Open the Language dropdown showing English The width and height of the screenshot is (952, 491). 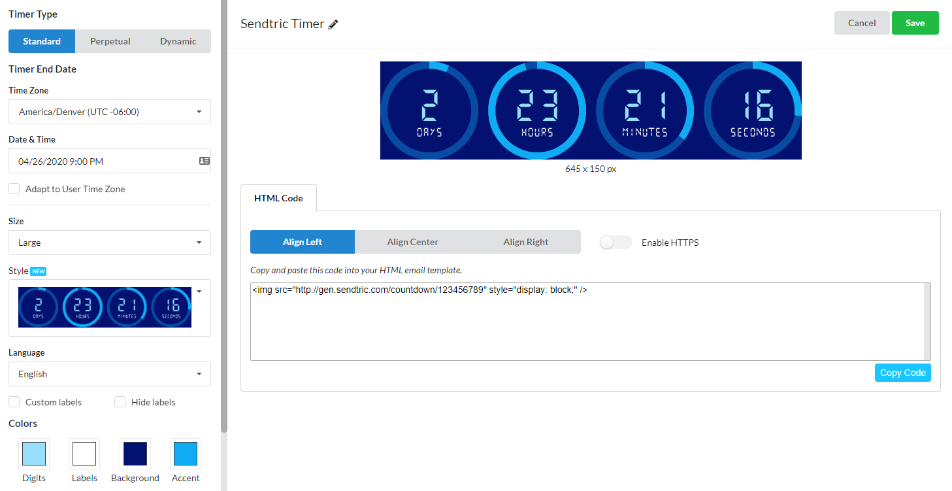[109, 374]
